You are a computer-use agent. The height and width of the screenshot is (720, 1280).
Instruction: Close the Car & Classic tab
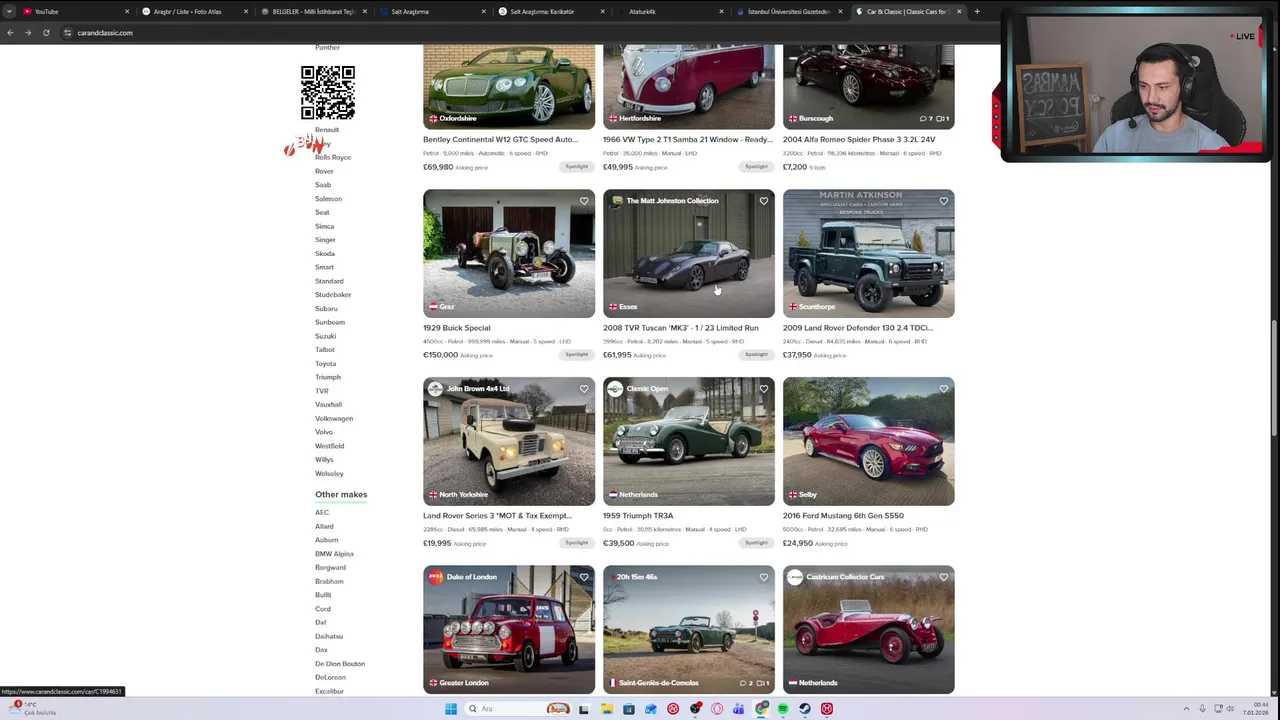[x=959, y=11]
